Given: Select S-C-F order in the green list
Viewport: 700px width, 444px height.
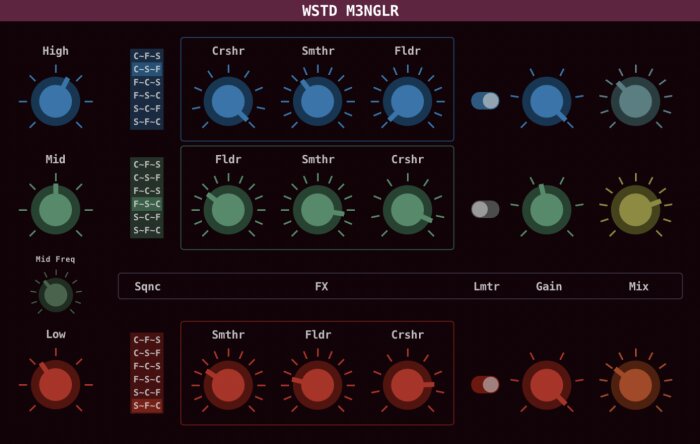Looking at the screenshot, I should pyautogui.click(x=147, y=217).
